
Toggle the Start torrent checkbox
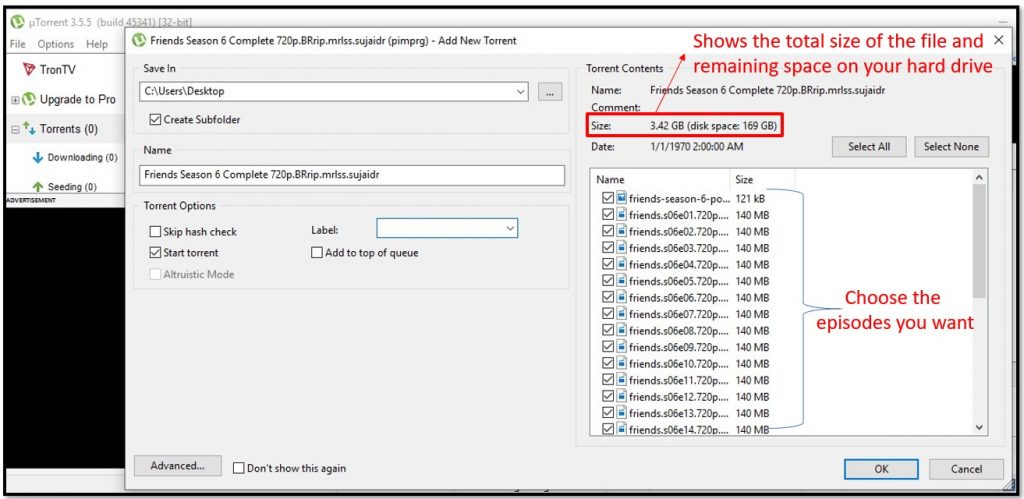click(x=155, y=252)
